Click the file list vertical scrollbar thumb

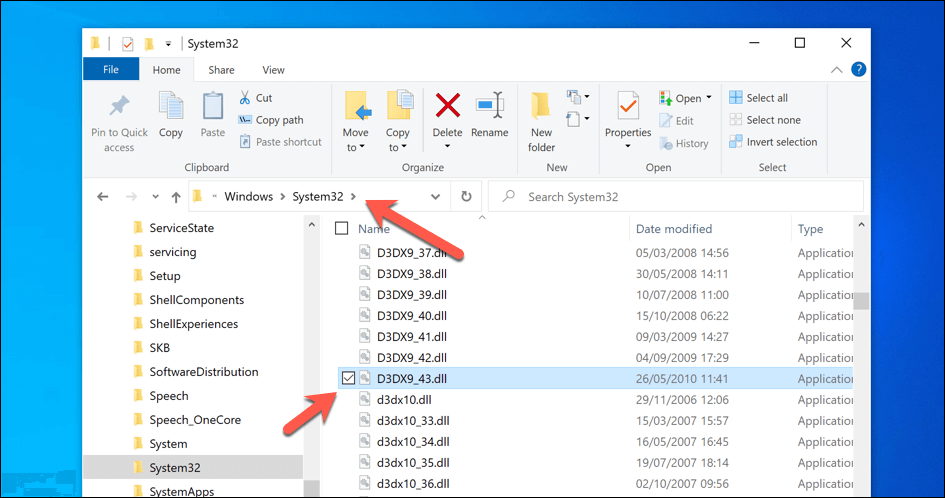pos(861,301)
